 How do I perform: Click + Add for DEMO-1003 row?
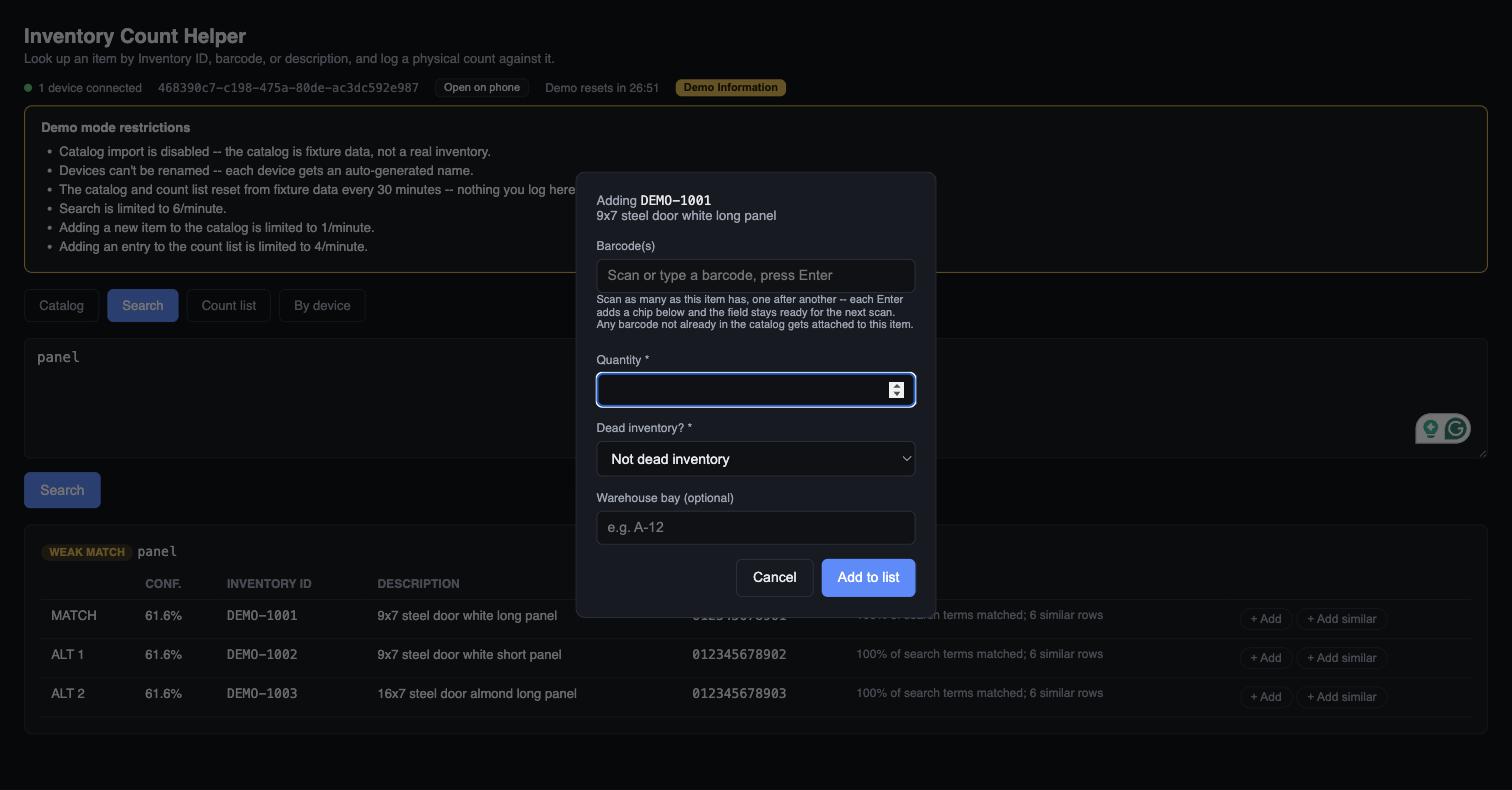(1265, 697)
